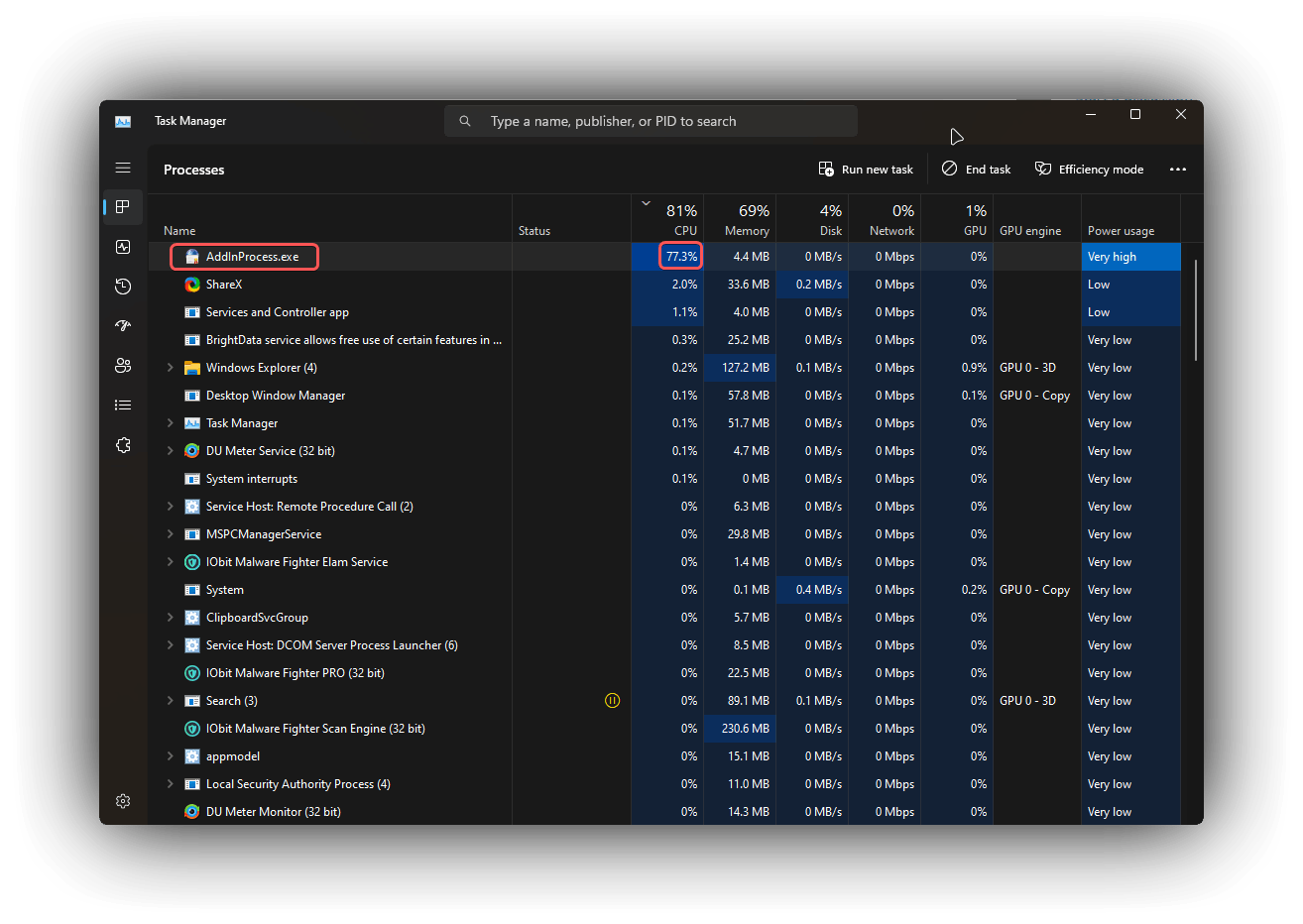Select the Desktop Window Manager row
1303x924 pixels.
[664, 396]
